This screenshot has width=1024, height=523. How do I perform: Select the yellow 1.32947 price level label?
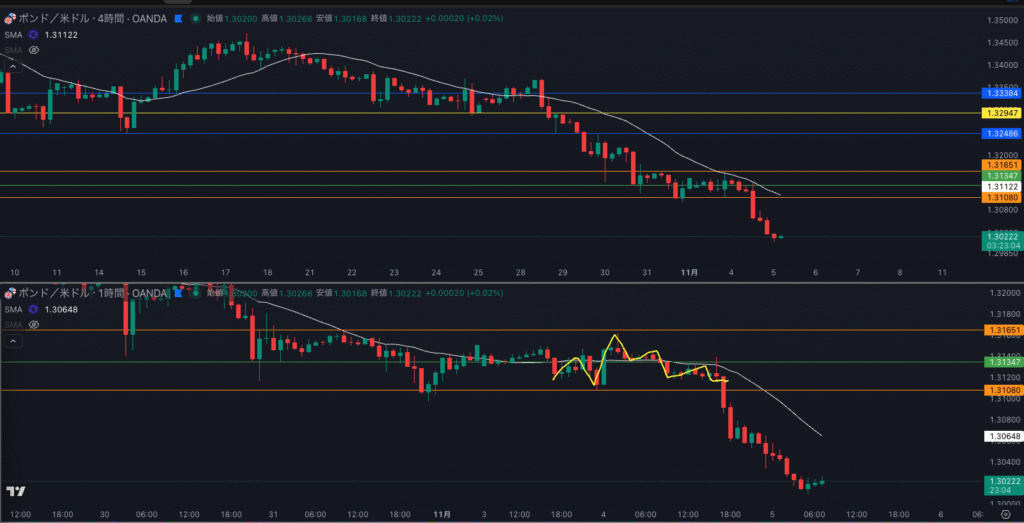click(x=1001, y=113)
